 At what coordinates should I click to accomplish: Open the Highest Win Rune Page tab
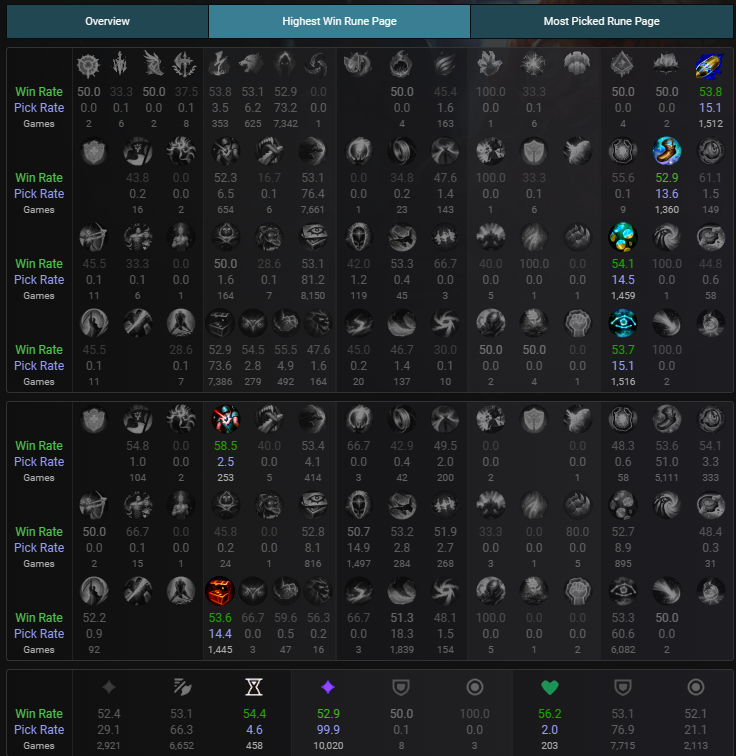339,21
